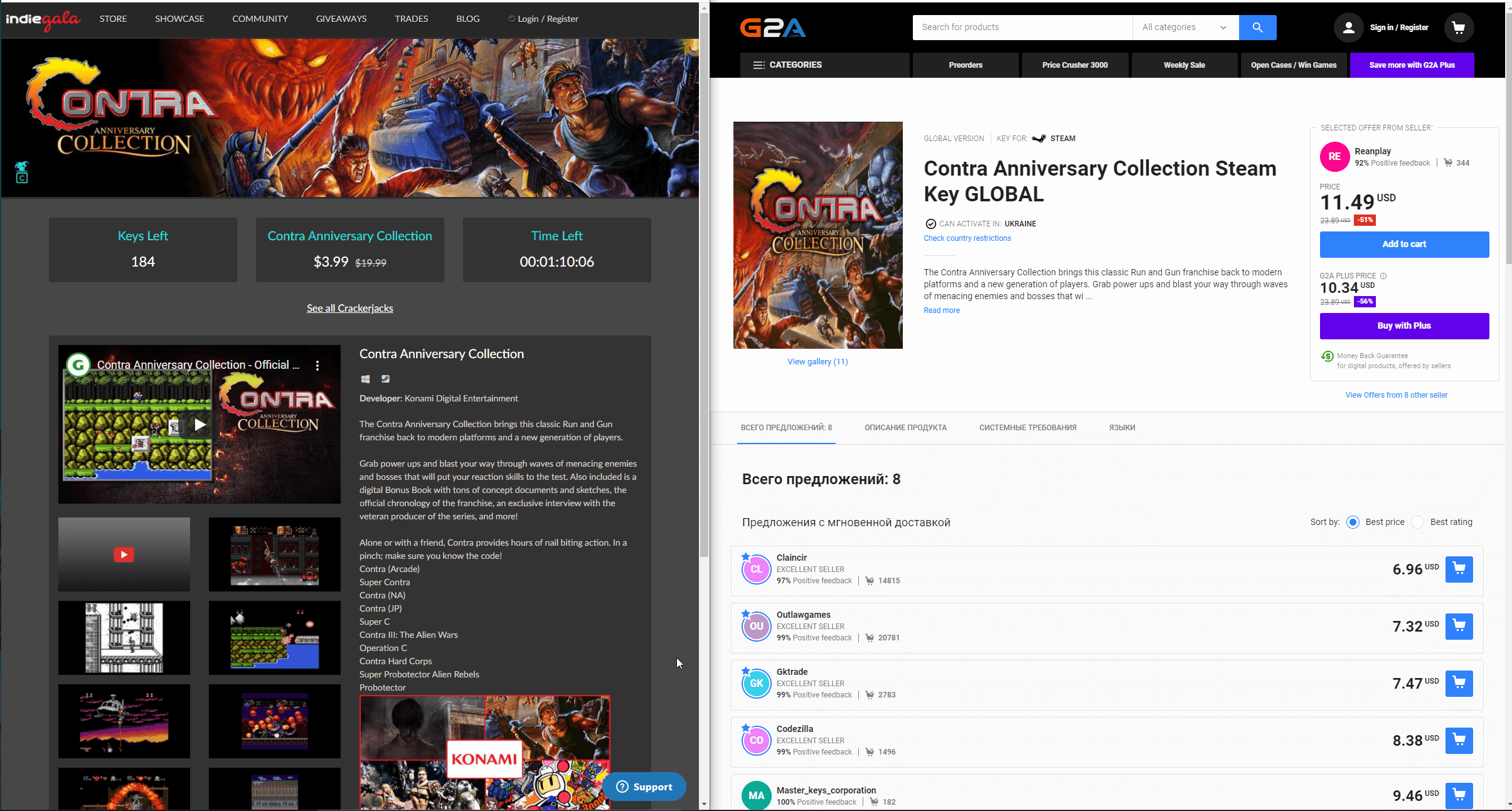Open the IndieGala logo home link

point(43,19)
